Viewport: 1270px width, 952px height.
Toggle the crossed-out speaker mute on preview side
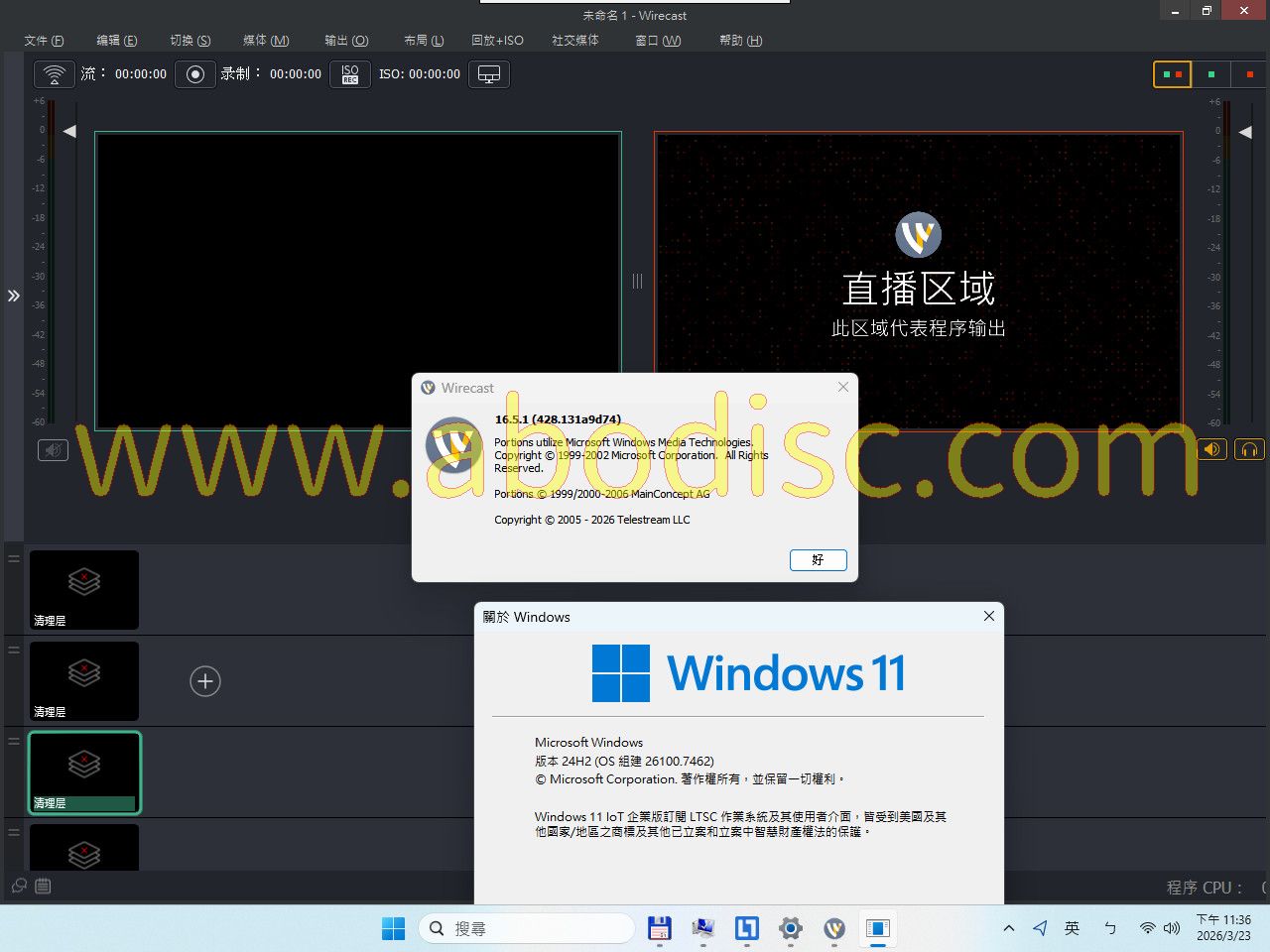pos(54,450)
